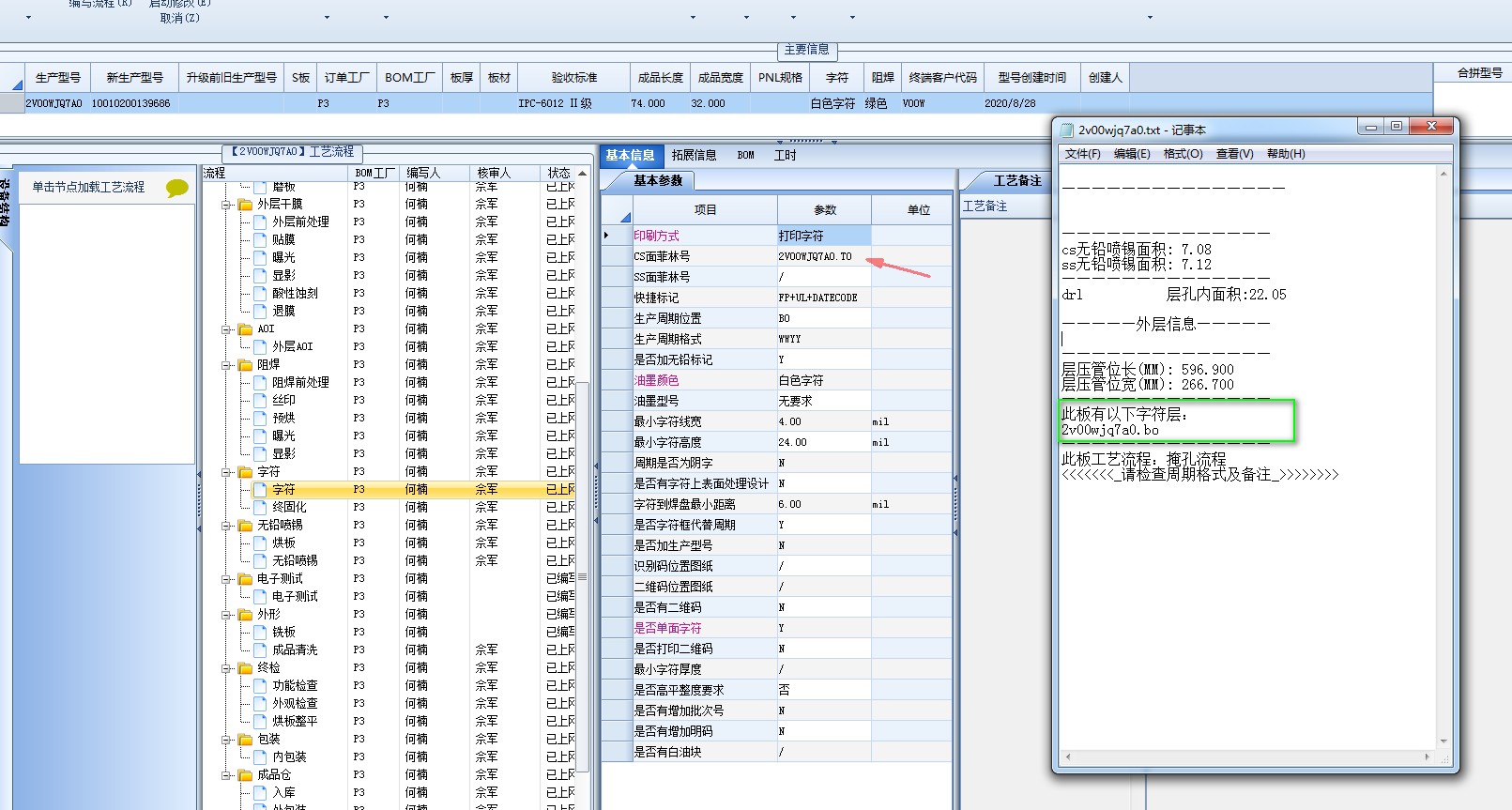
Task: Click document icon beside 酸性蚀刻
Action: click(x=260, y=293)
